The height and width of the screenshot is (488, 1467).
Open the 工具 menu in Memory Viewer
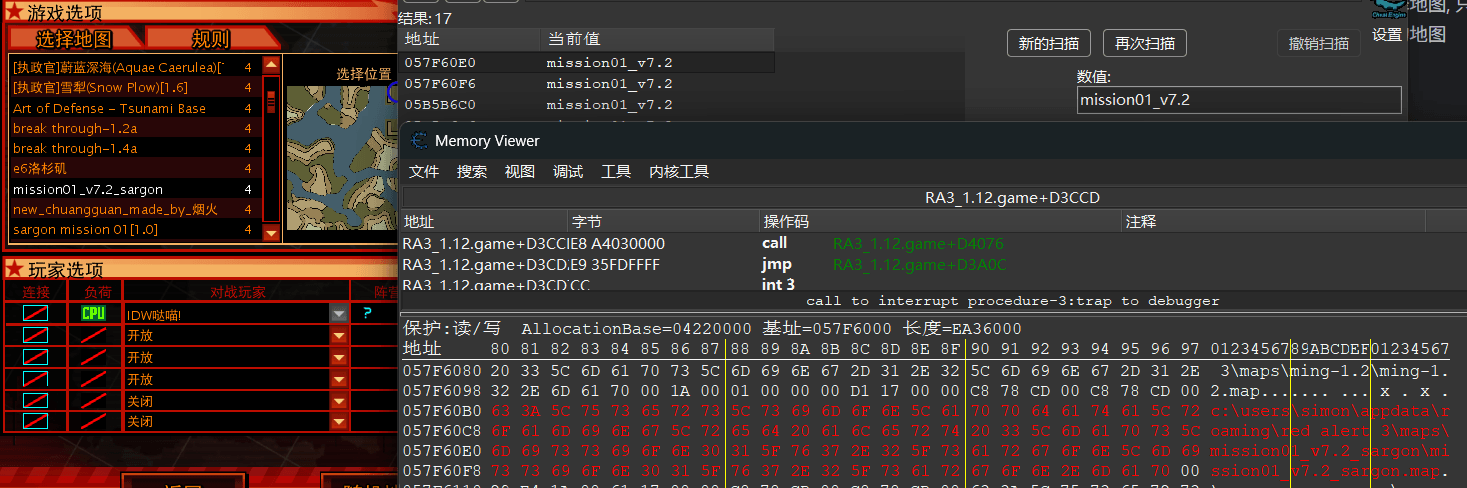tap(616, 172)
